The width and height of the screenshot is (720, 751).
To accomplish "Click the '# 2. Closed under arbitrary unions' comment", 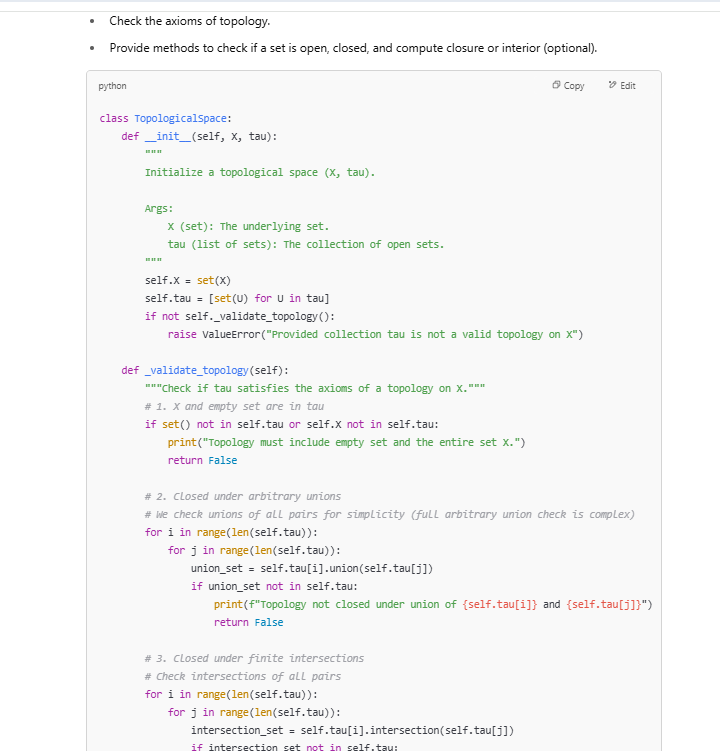I will click(242, 496).
